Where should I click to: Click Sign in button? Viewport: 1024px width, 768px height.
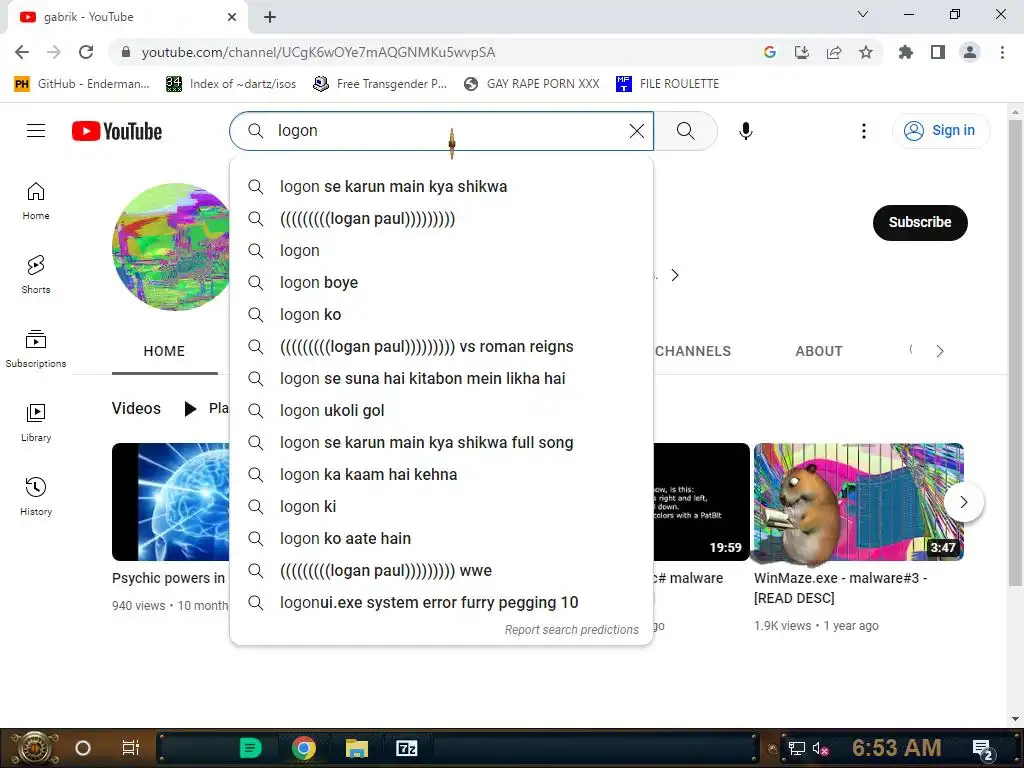pos(940,131)
